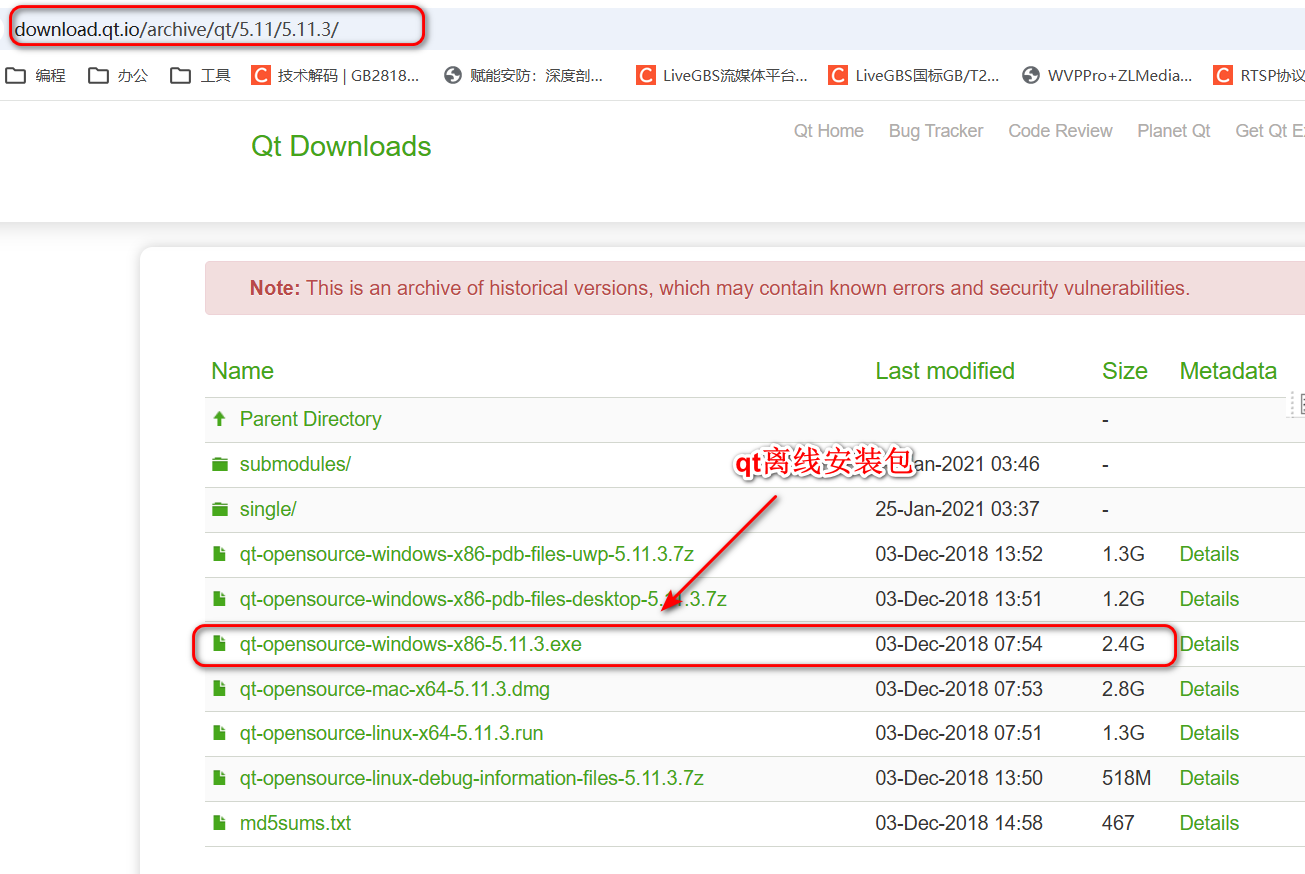Open the RTSP协议 bookmark
The image size is (1305, 874).
(x=1259, y=75)
